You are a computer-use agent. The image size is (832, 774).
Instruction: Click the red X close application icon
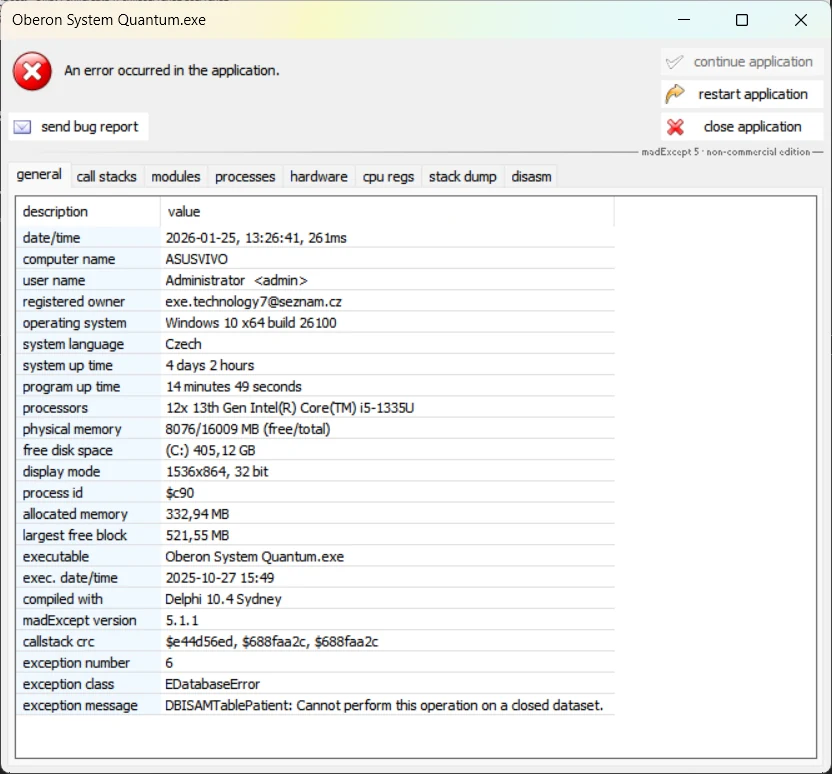coord(675,127)
